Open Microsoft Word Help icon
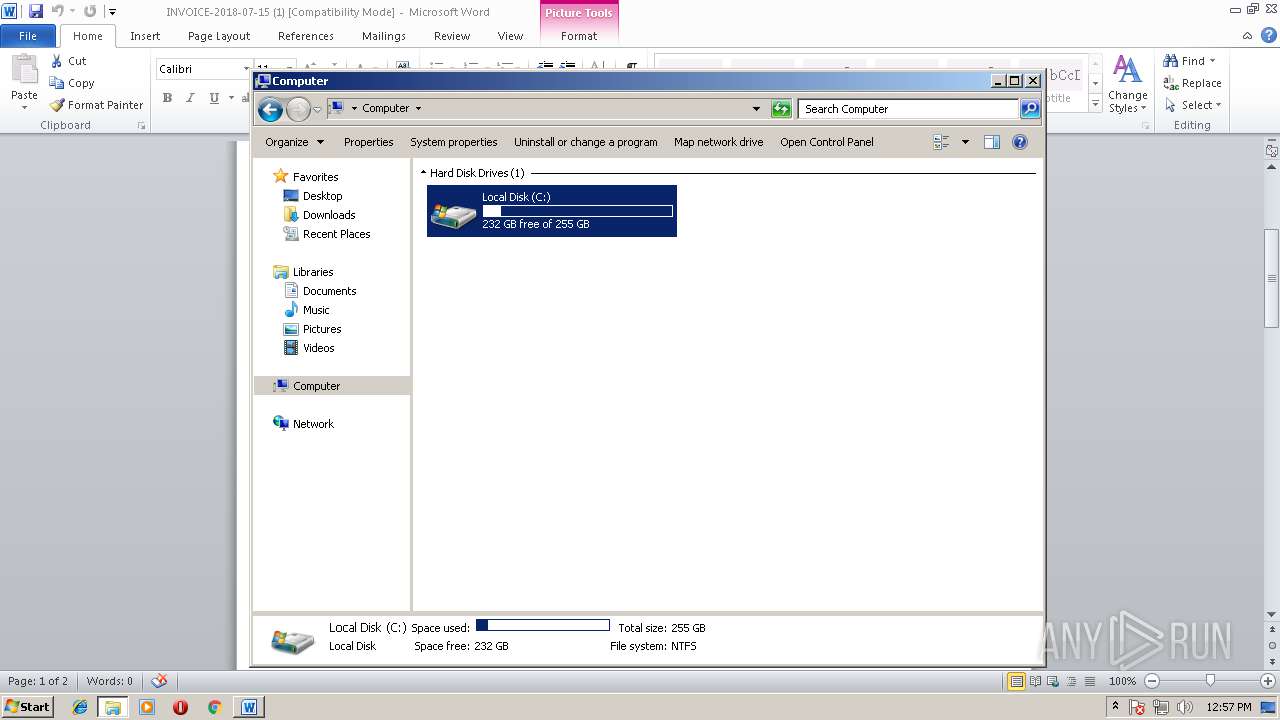Viewport: 1280px width, 720px height. (x=1268, y=36)
